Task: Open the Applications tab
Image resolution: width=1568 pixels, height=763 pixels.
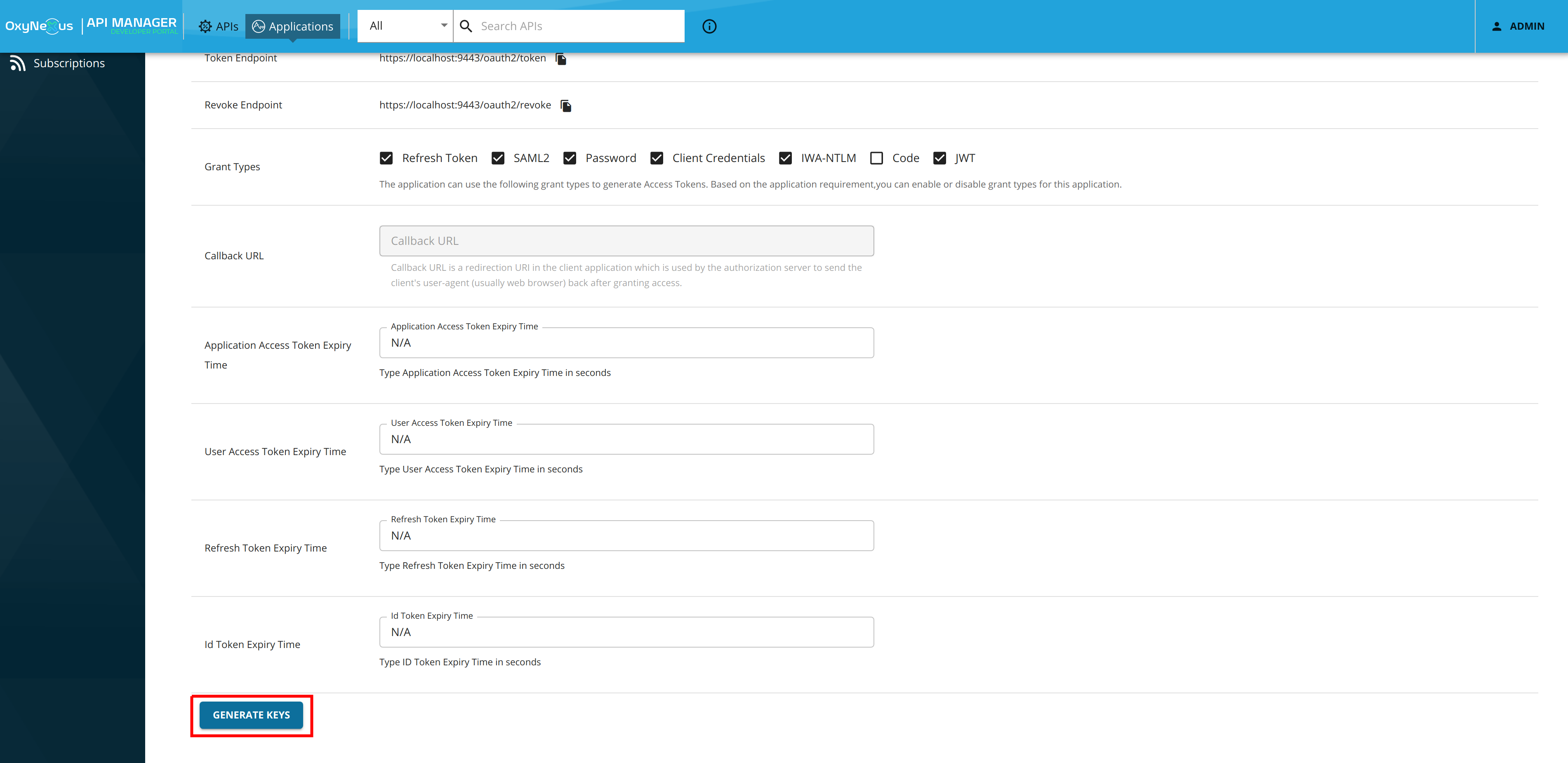Action: [x=293, y=26]
